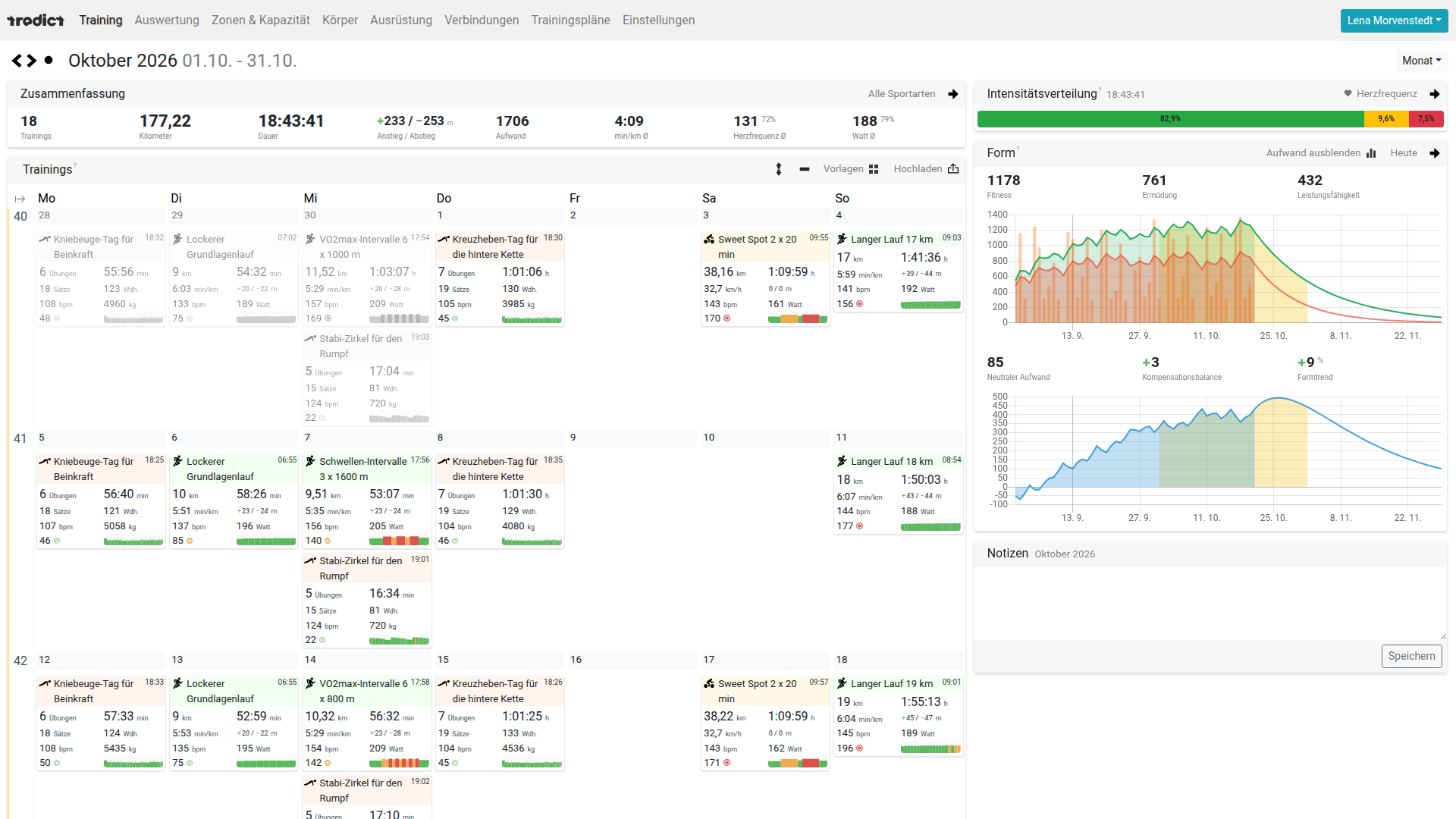The width and height of the screenshot is (1456, 819).
Task: Open Auswertung menu item
Action: (x=167, y=20)
